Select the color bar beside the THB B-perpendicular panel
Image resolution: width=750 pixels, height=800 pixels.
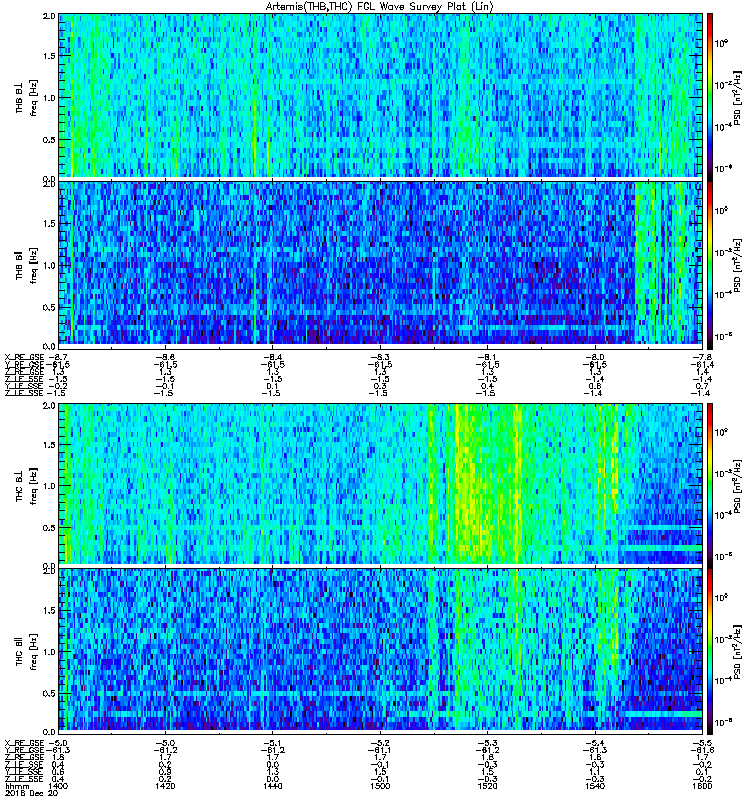click(x=710, y=96)
